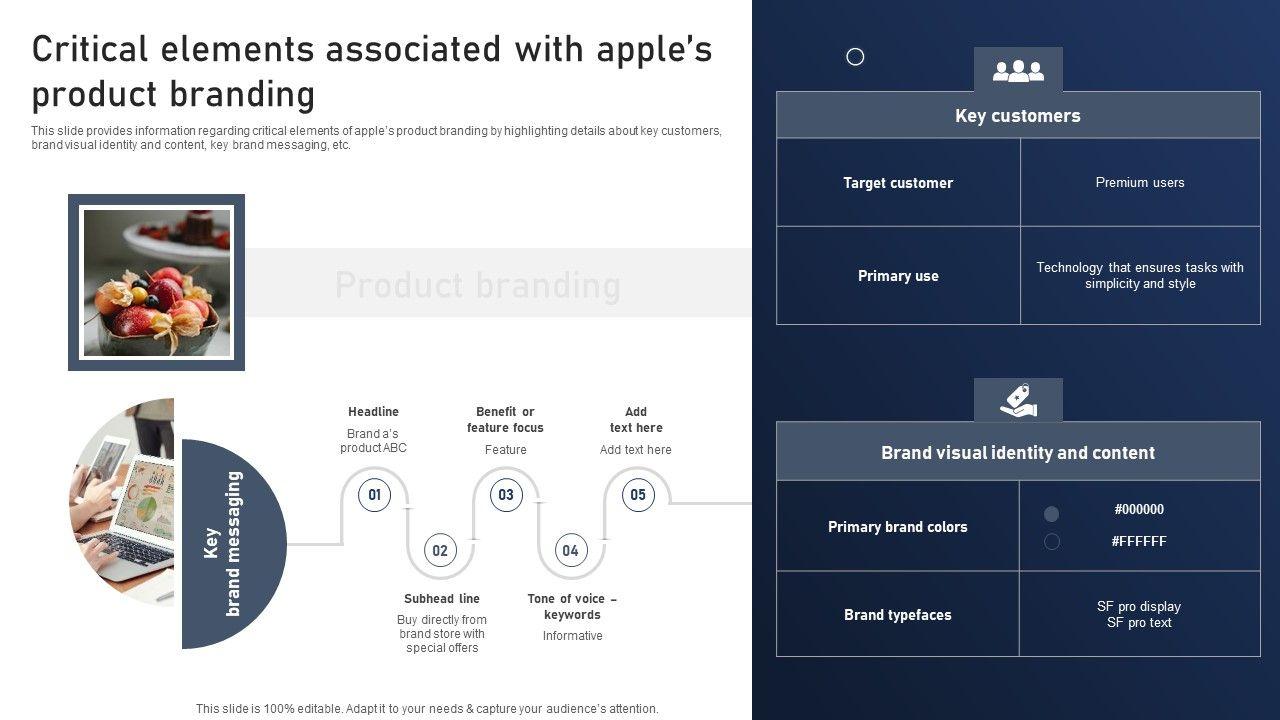
Task: Select step circle 04
Action: point(570,550)
